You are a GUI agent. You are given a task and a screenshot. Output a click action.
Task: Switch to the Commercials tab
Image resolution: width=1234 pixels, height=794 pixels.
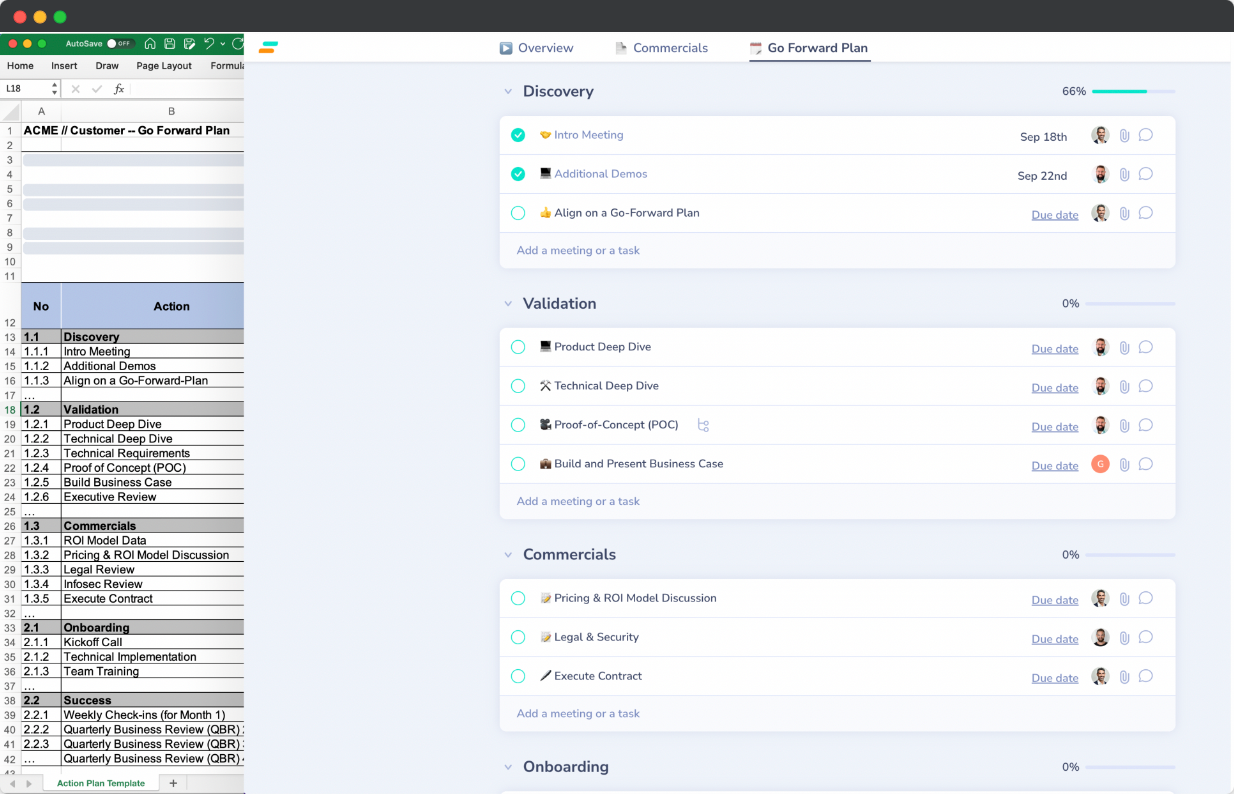click(661, 47)
